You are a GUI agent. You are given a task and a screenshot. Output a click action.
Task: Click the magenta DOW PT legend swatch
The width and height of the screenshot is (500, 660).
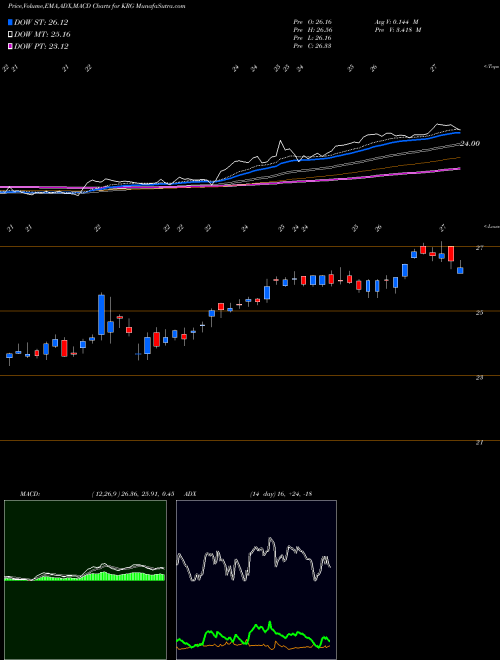click(10, 46)
